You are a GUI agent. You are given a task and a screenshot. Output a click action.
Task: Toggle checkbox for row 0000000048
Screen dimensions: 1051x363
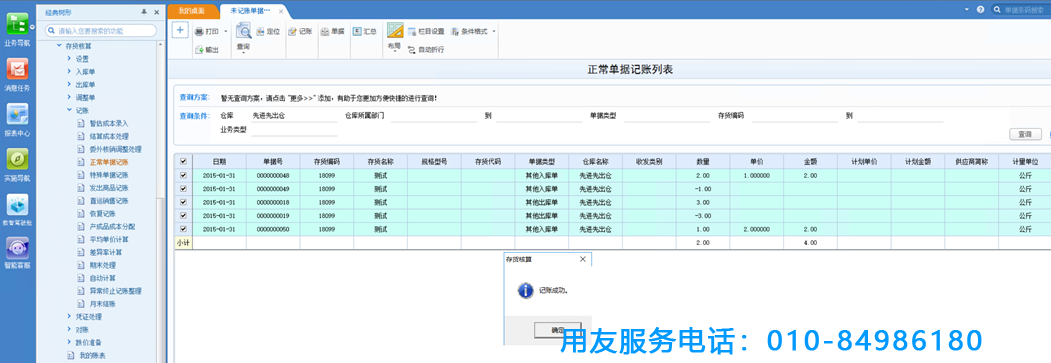tap(184, 175)
